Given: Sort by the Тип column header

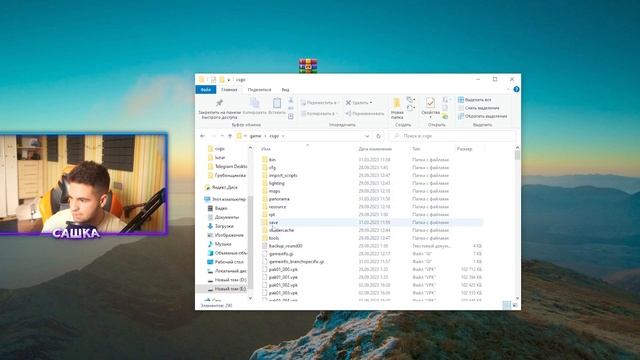Looking at the screenshot, I should click(416, 149).
